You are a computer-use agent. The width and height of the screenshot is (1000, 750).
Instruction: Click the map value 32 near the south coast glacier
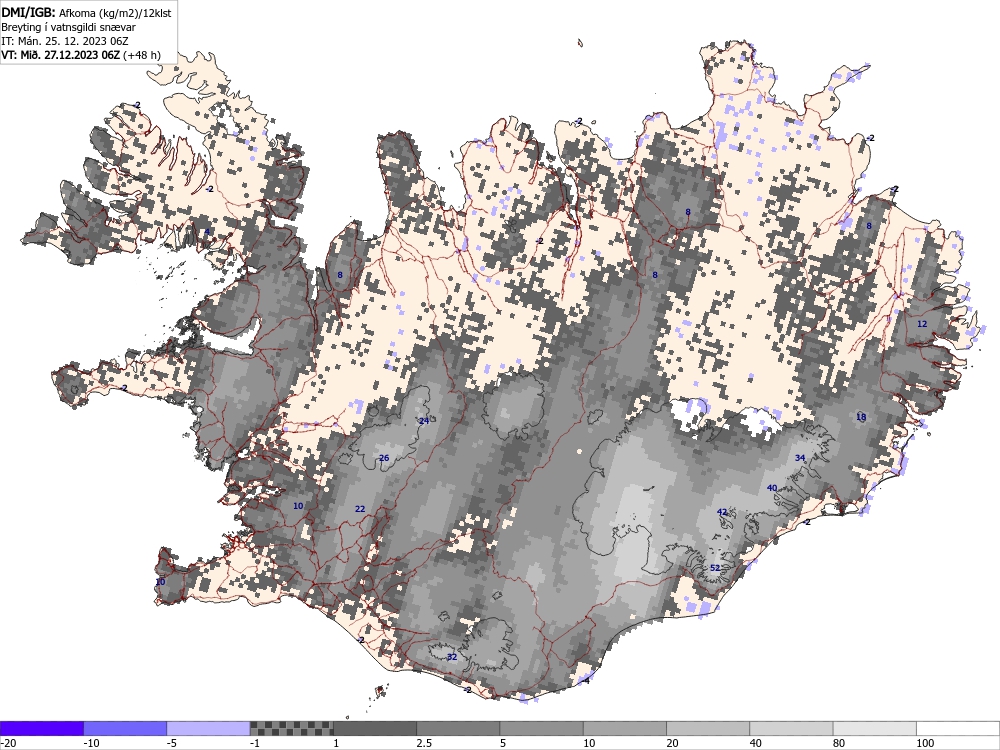click(452, 657)
